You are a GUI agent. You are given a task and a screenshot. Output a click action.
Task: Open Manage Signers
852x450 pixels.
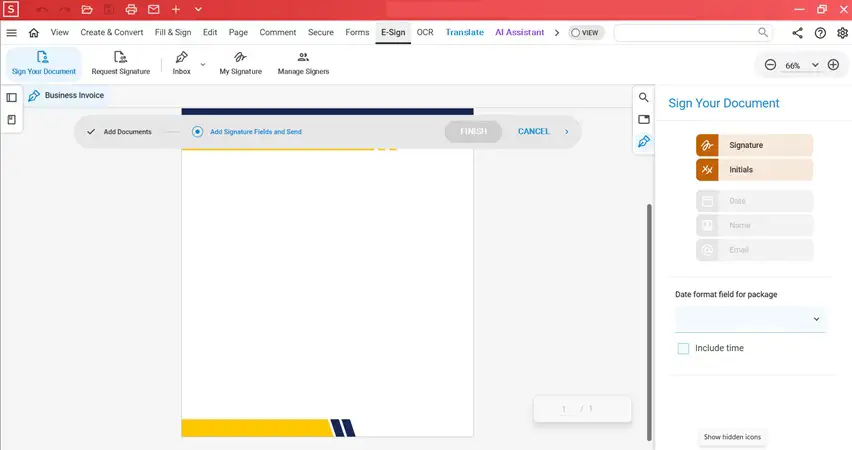click(x=303, y=58)
